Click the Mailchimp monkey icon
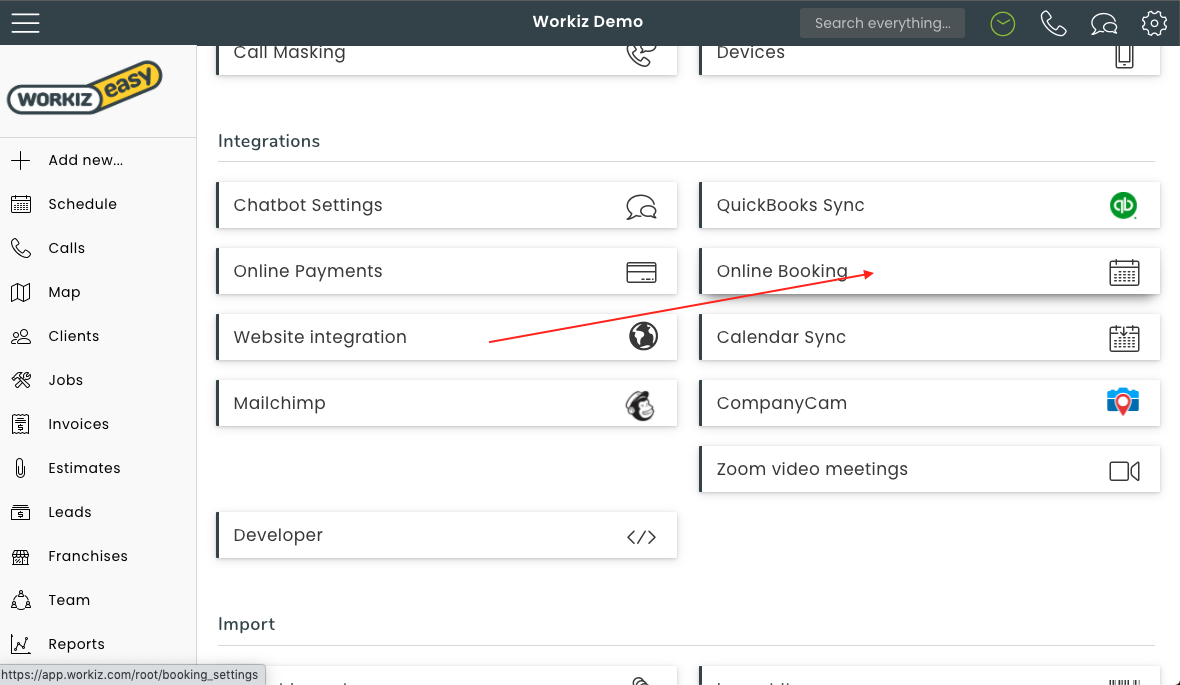The image size is (1180, 685). (x=641, y=404)
